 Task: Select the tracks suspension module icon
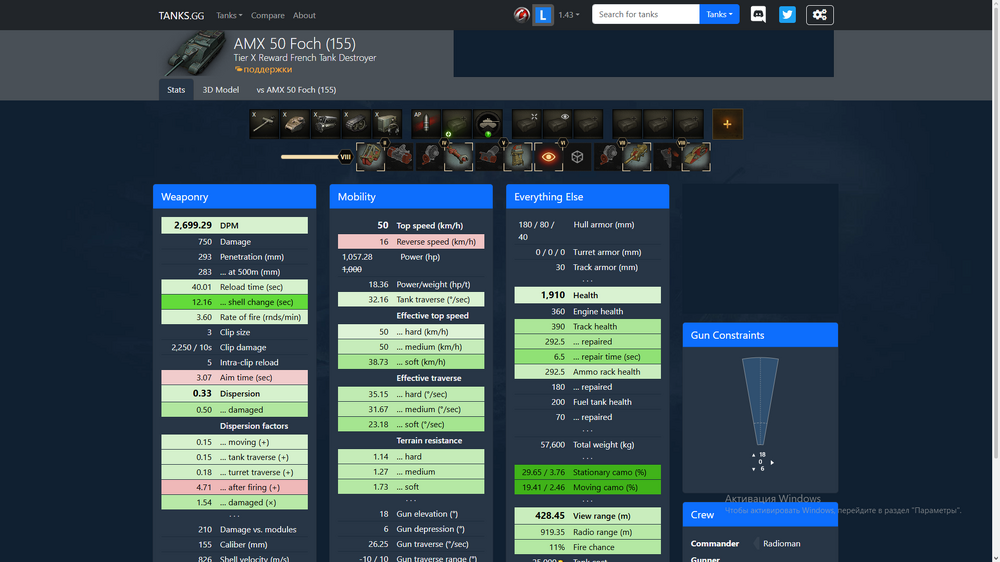click(x=357, y=124)
